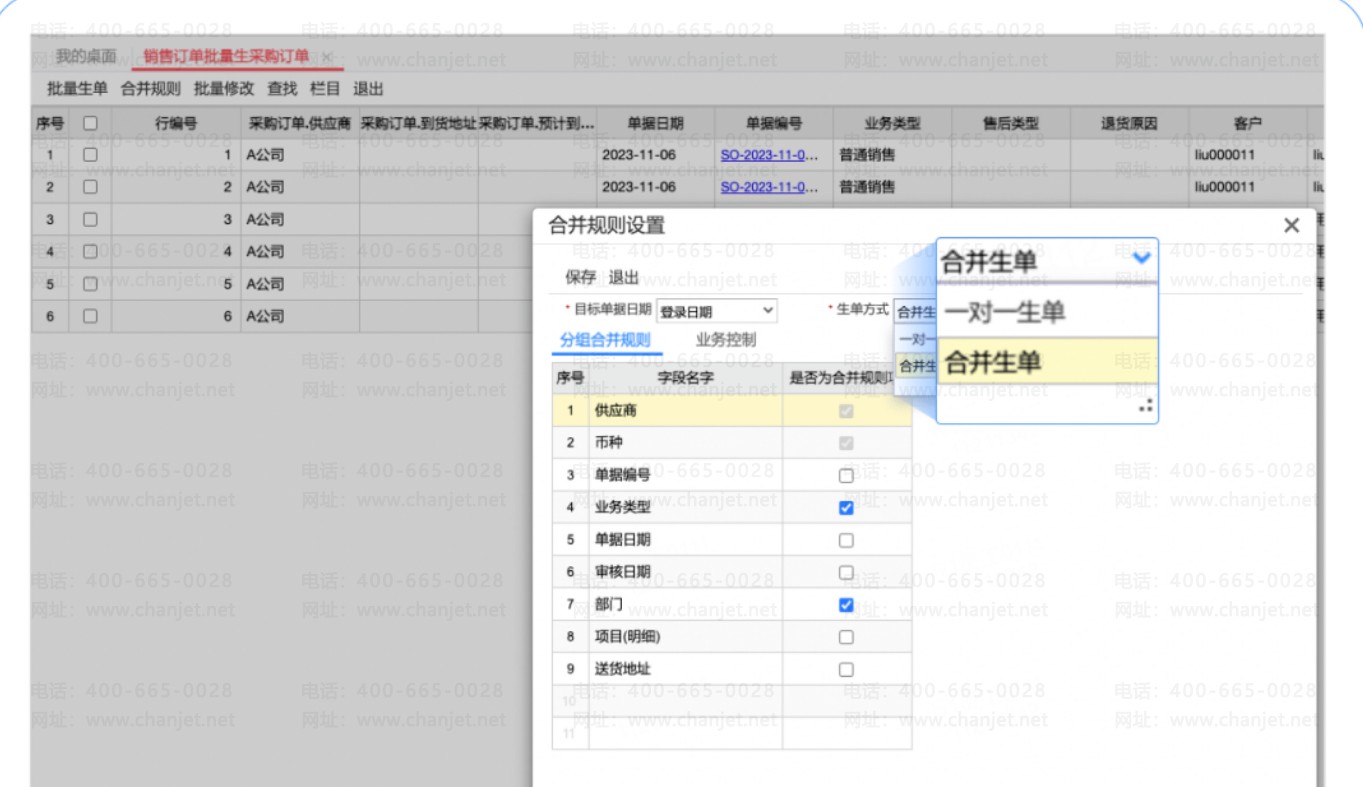Enable 单据编号 as a merge rule
Image resolution: width=1363 pixels, height=787 pixels.
pyautogui.click(x=846, y=476)
